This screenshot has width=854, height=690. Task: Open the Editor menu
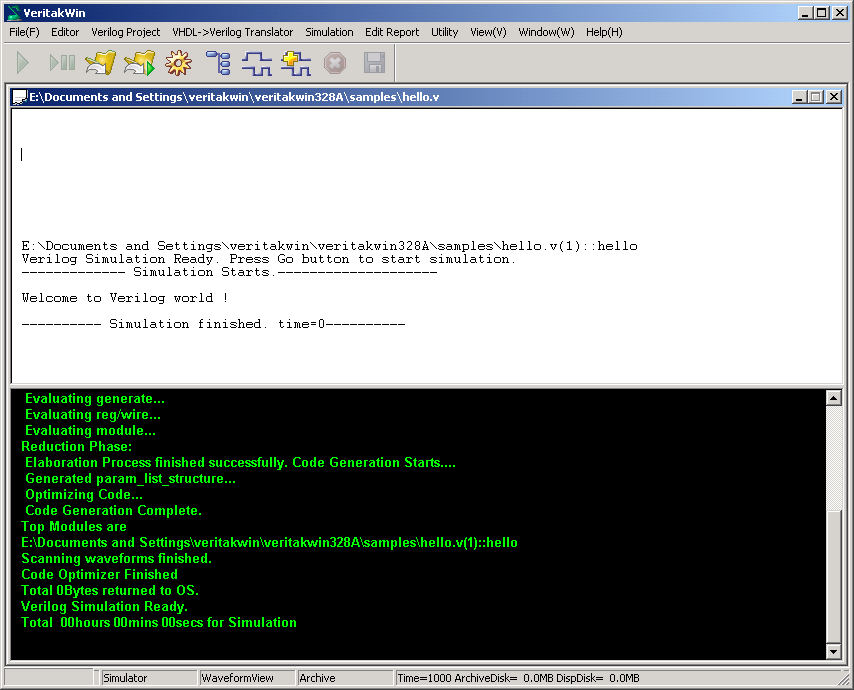65,32
